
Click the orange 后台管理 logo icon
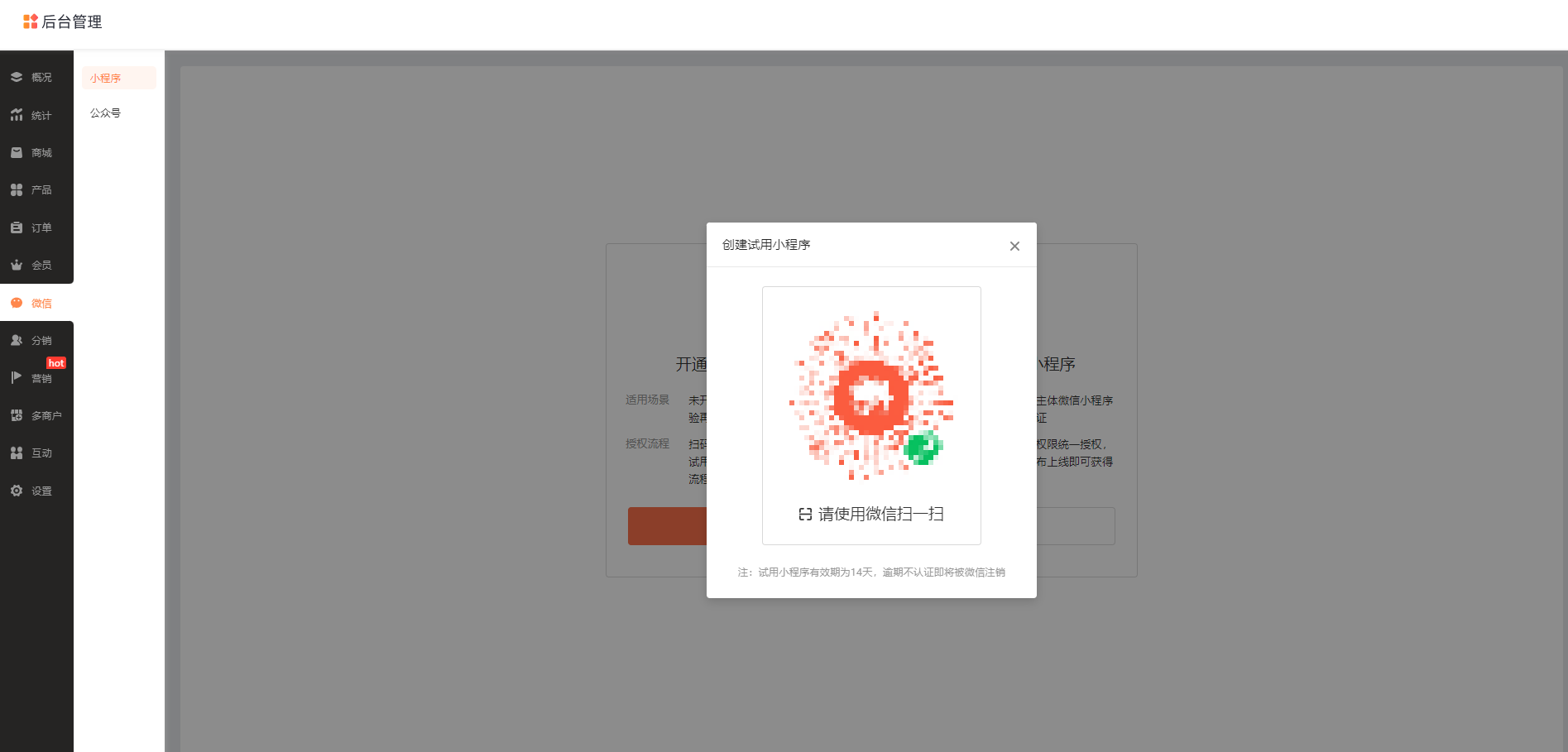click(31, 22)
